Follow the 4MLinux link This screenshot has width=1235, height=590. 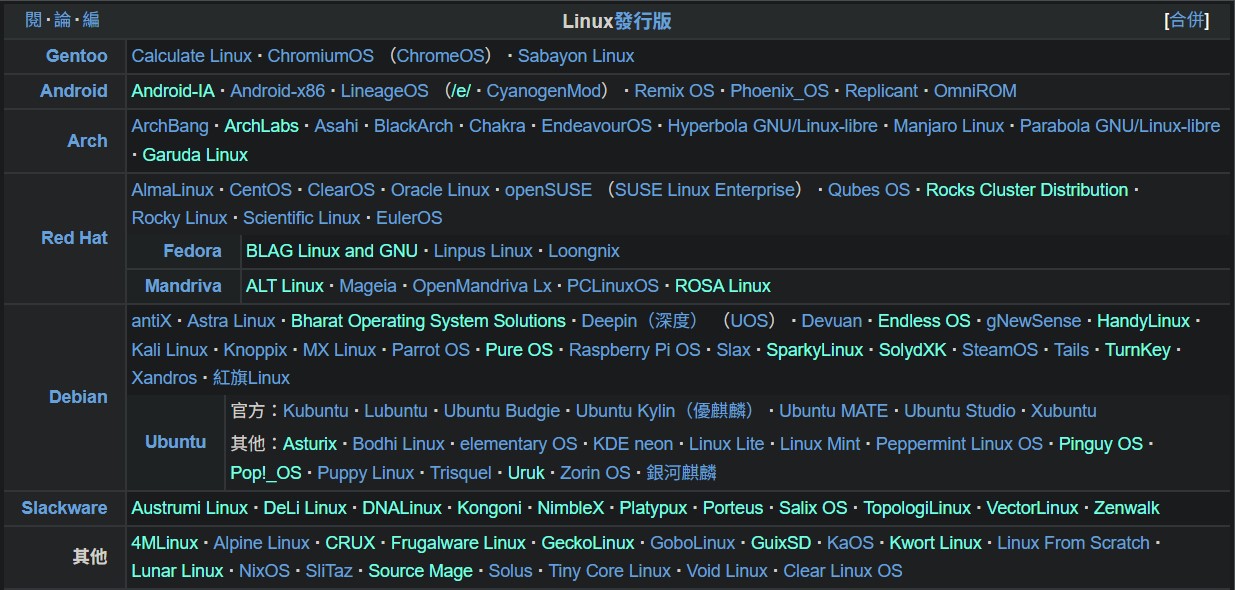tap(165, 543)
